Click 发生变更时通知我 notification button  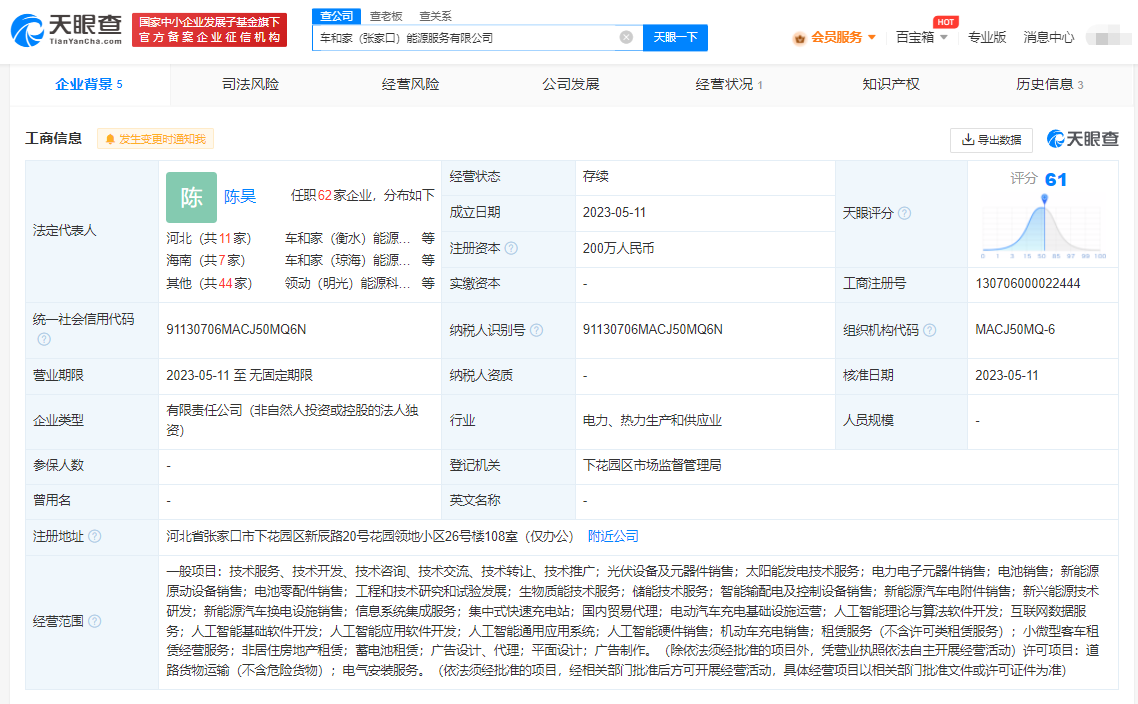coord(155,139)
